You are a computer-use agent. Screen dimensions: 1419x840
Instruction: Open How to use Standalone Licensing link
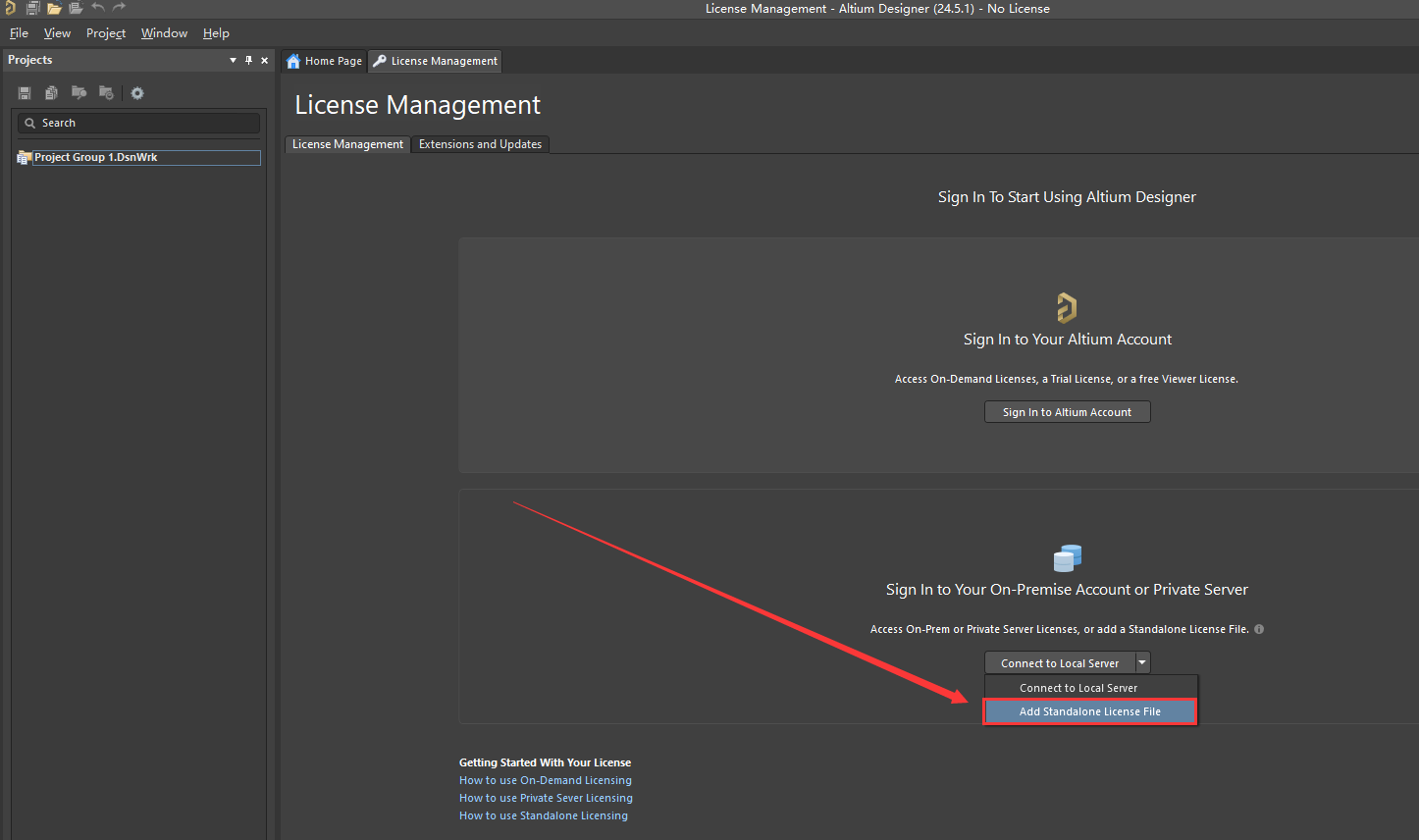(x=544, y=815)
